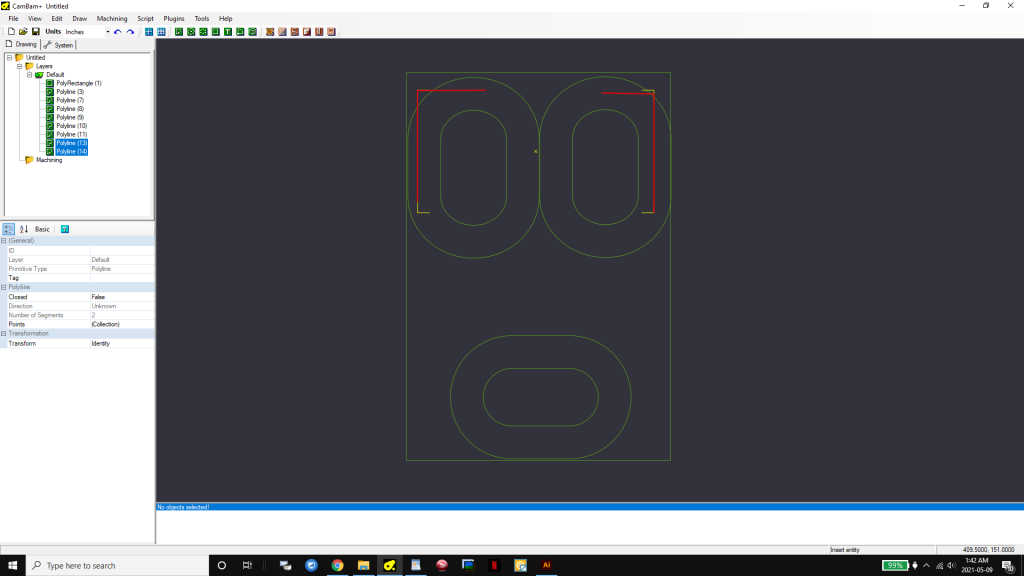Switch to the Drawing tab
Viewport: 1024px width, 576px height.
pos(22,44)
